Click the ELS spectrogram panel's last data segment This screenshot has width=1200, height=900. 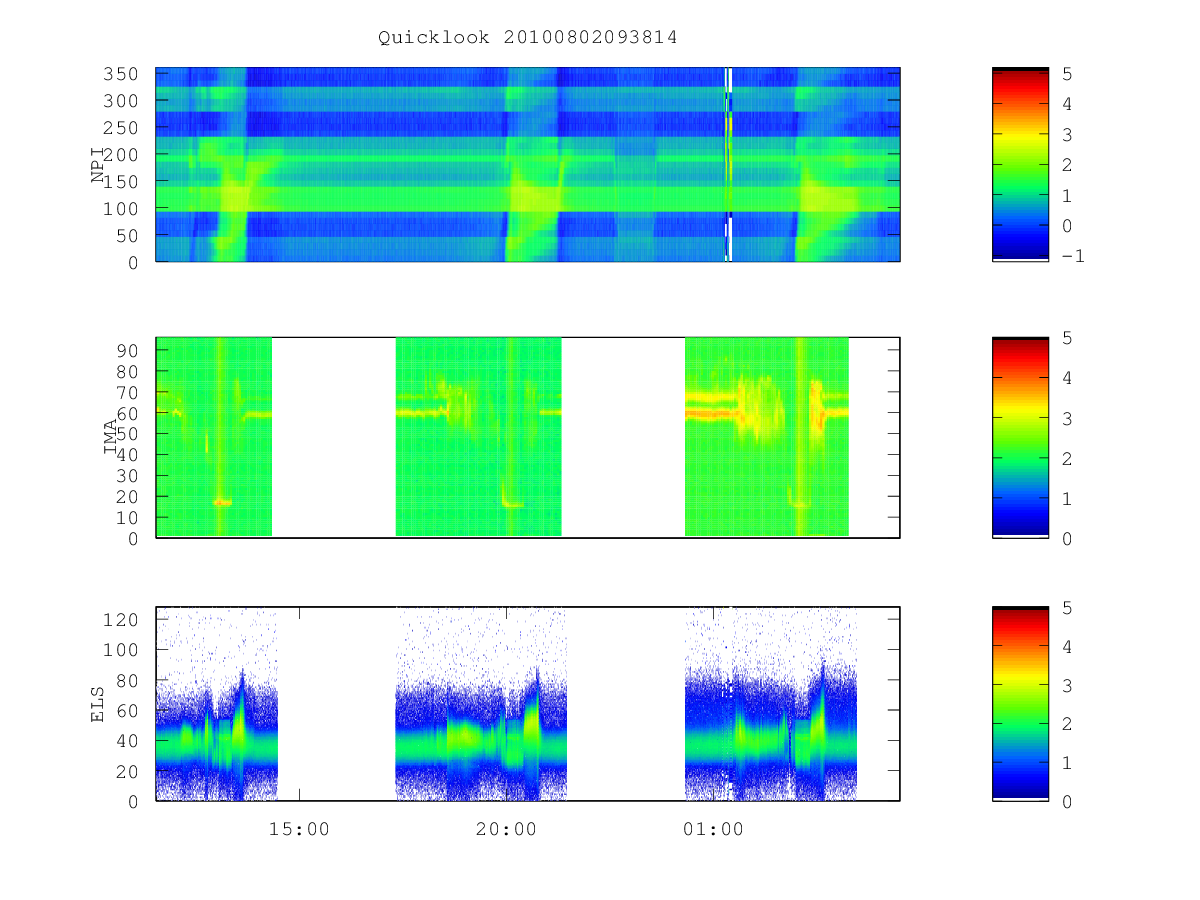pos(771,703)
